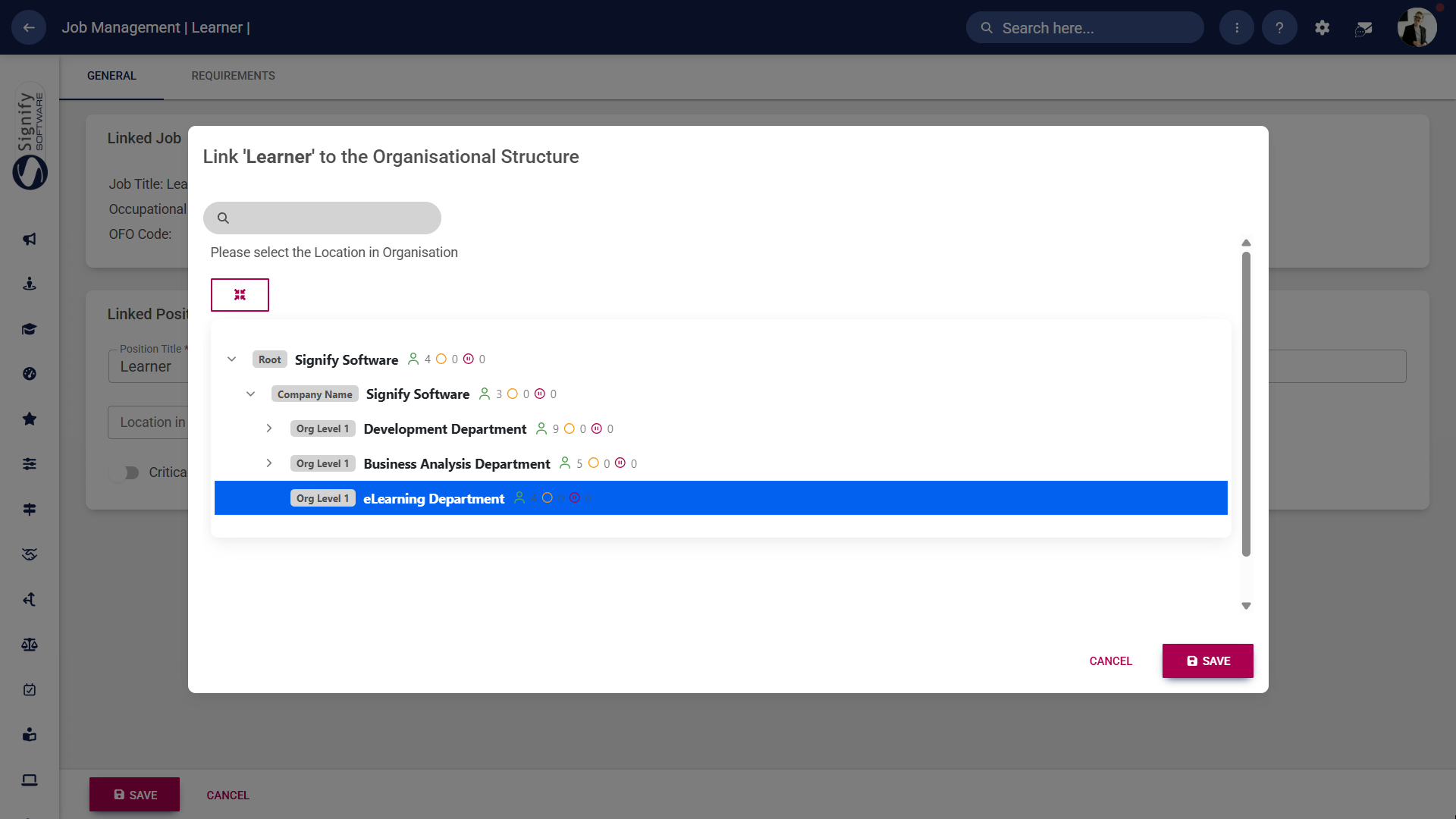Save the organisational structure link
This screenshot has width=1456, height=819.
pyautogui.click(x=1207, y=661)
